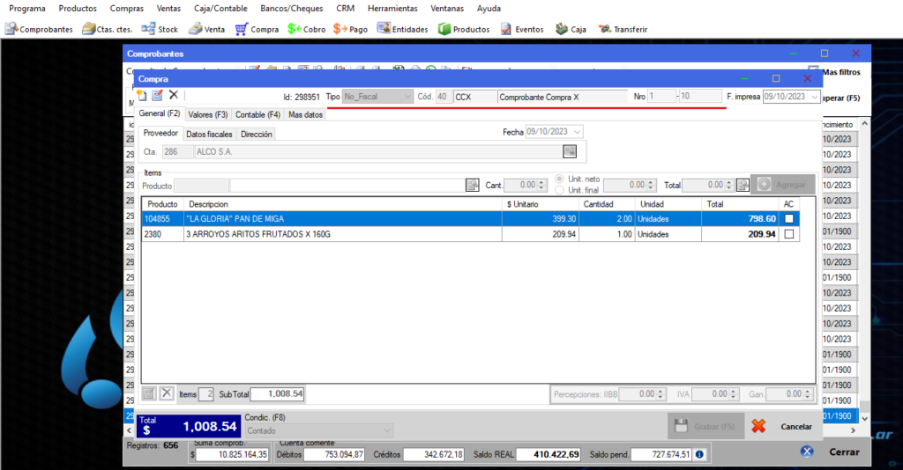Open Comprobantes from the main toolbar
The width and height of the screenshot is (903, 470).
(40, 29)
